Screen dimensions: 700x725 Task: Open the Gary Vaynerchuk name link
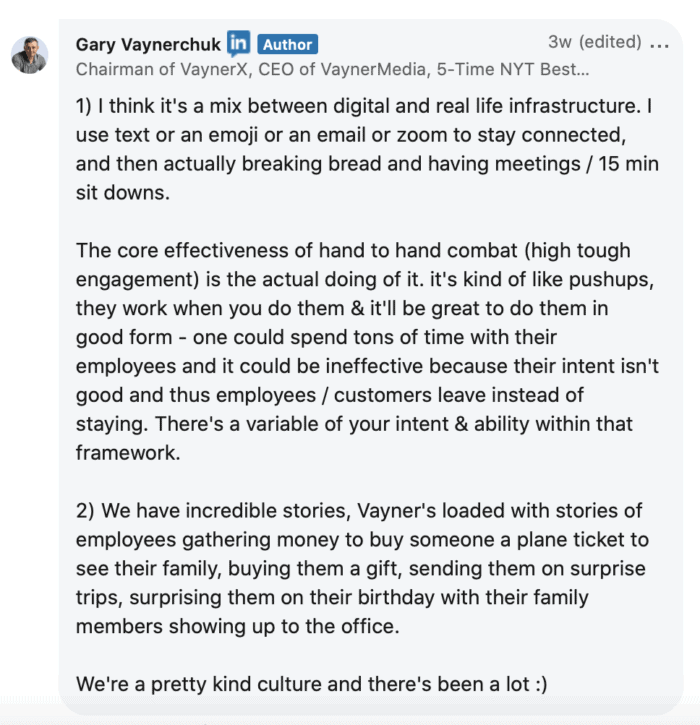tap(148, 44)
